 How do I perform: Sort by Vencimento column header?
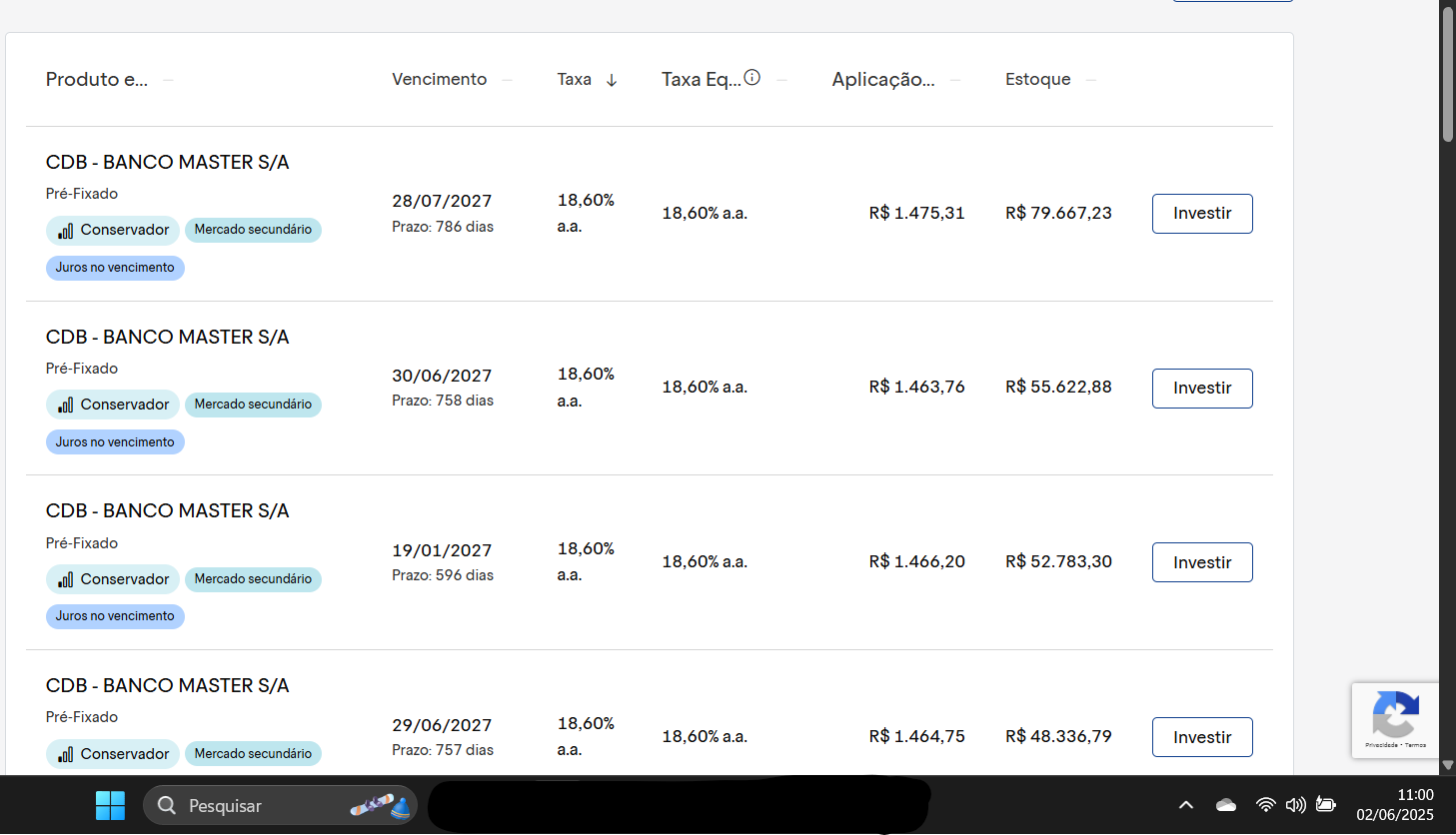[440, 79]
